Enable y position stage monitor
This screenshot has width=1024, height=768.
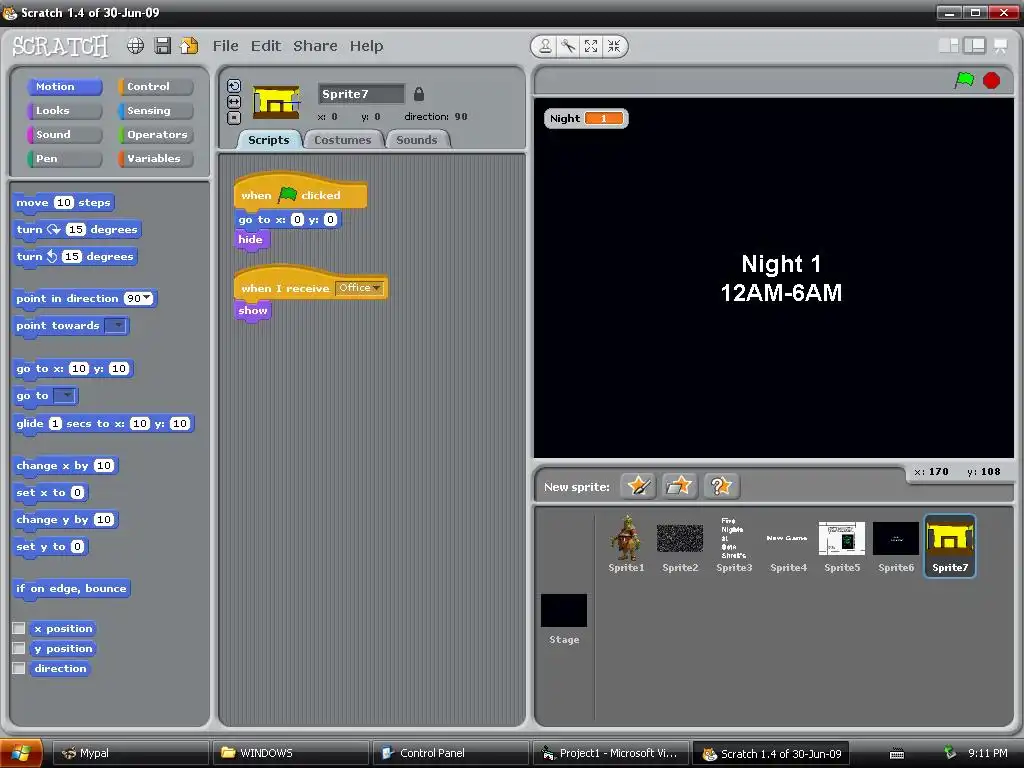(19, 648)
